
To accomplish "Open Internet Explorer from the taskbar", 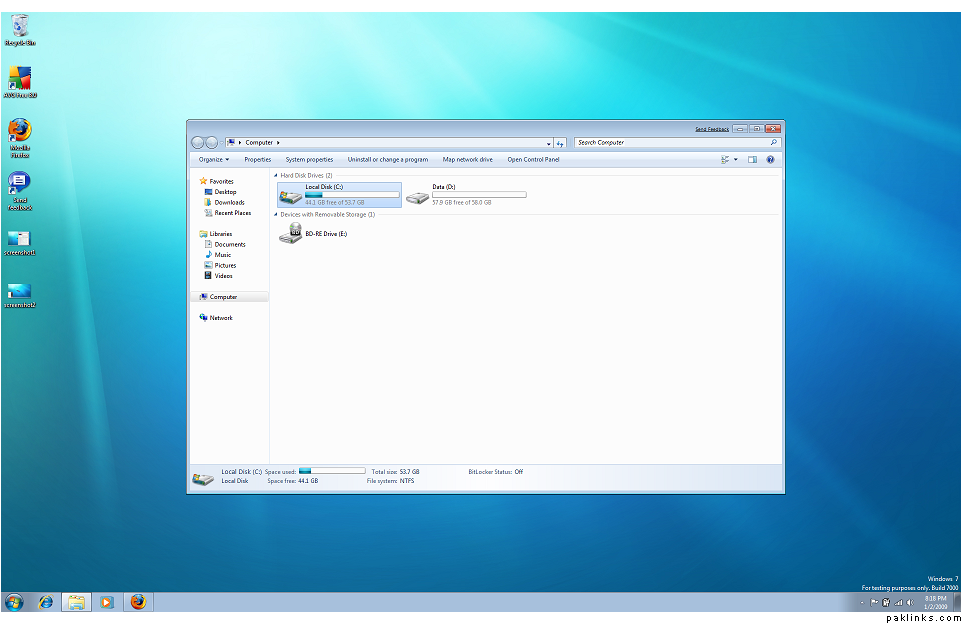I will point(45,602).
